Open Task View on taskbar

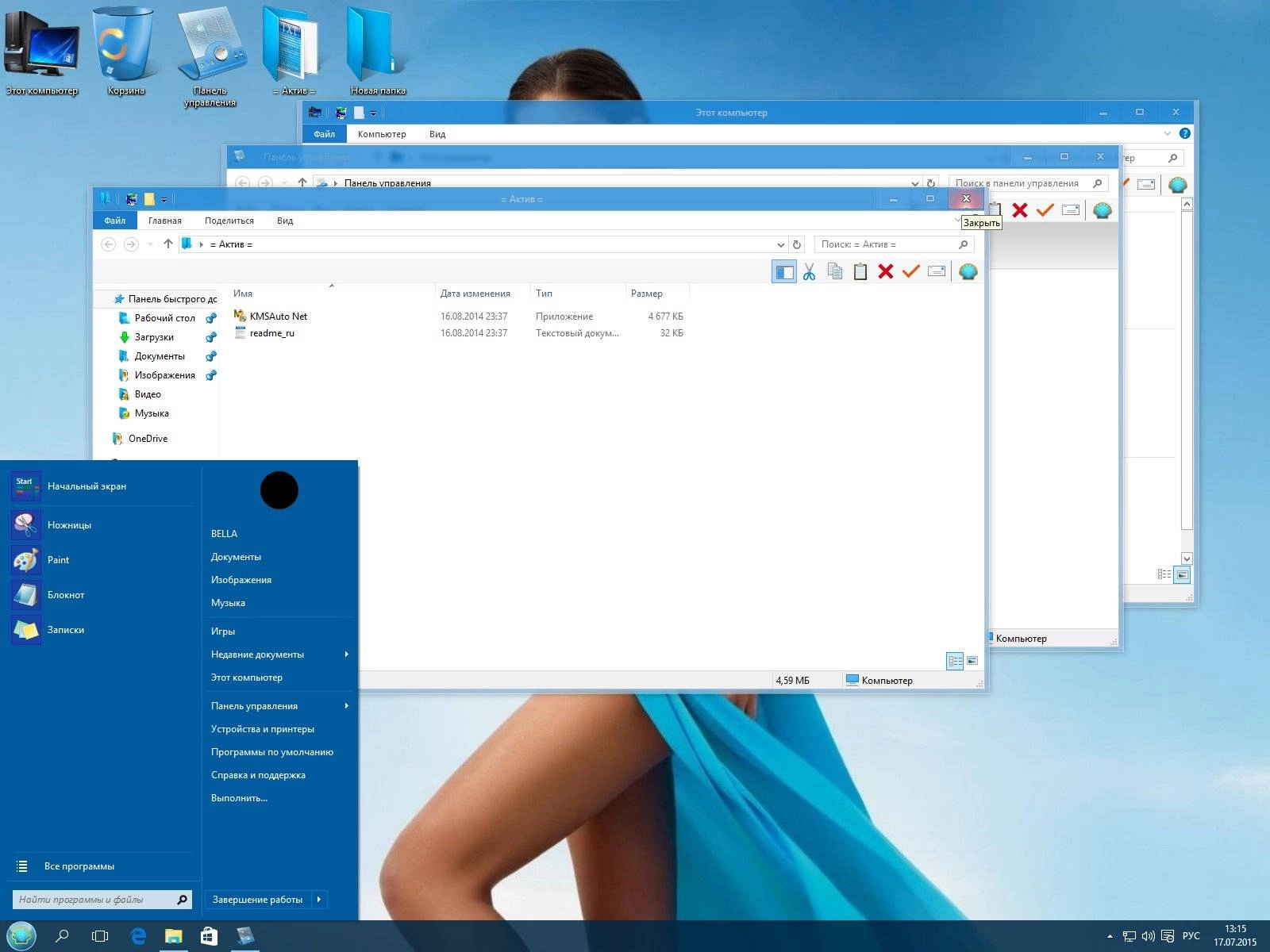point(100,936)
